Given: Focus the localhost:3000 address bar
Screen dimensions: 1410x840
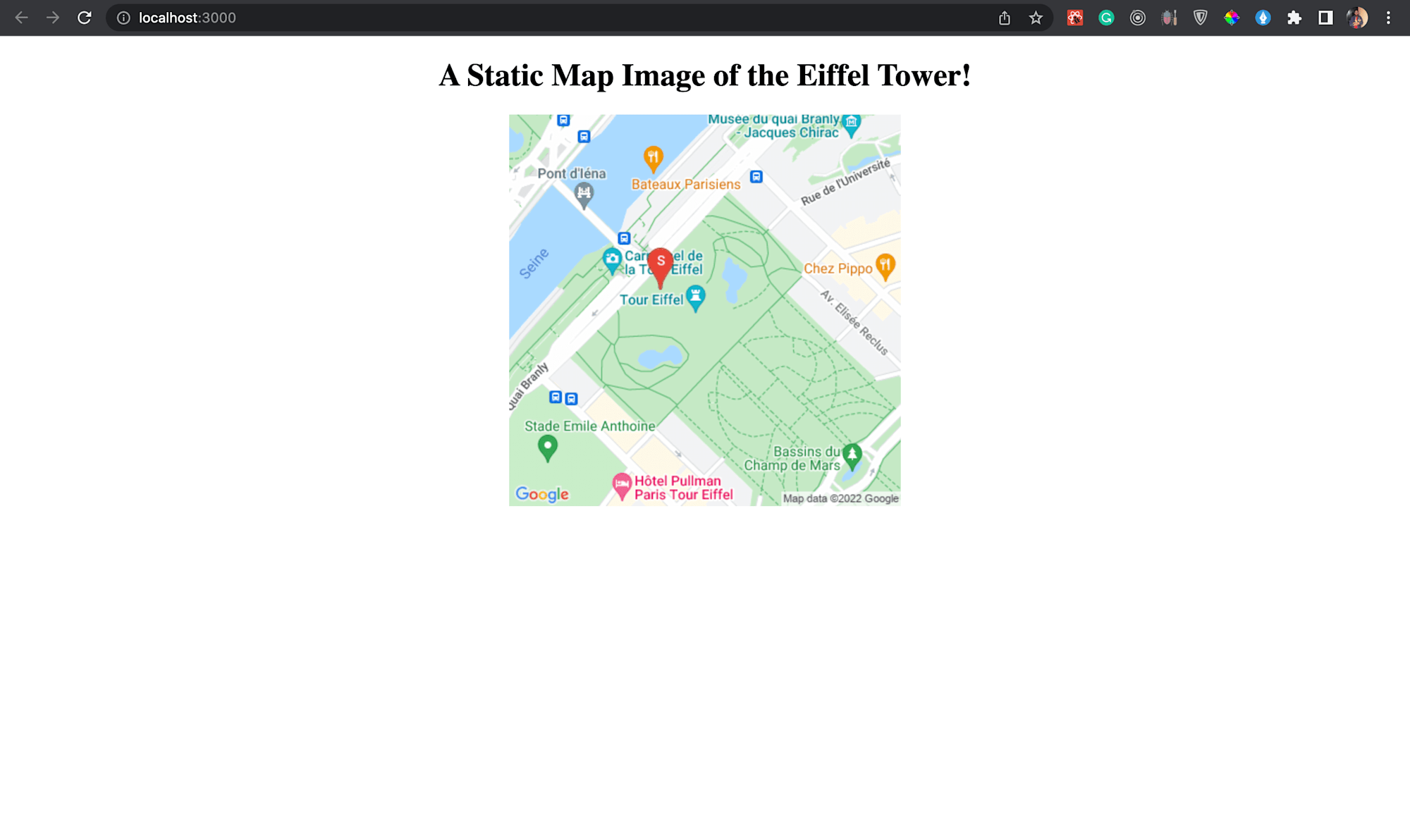Looking at the screenshot, I should click(493, 18).
